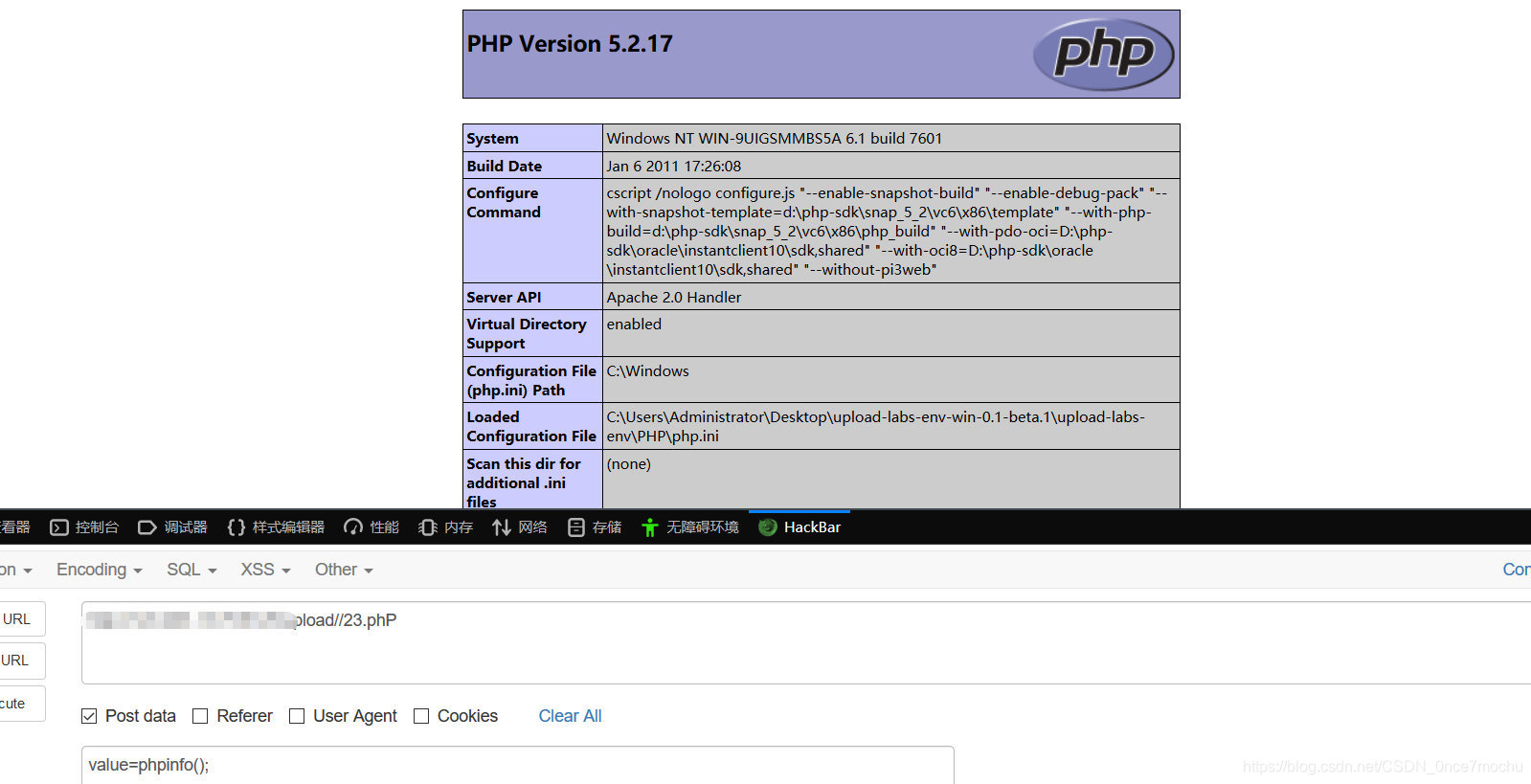Enable the Cookies checkbox
This screenshot has width=1531, height=784.
pos(421,716)
